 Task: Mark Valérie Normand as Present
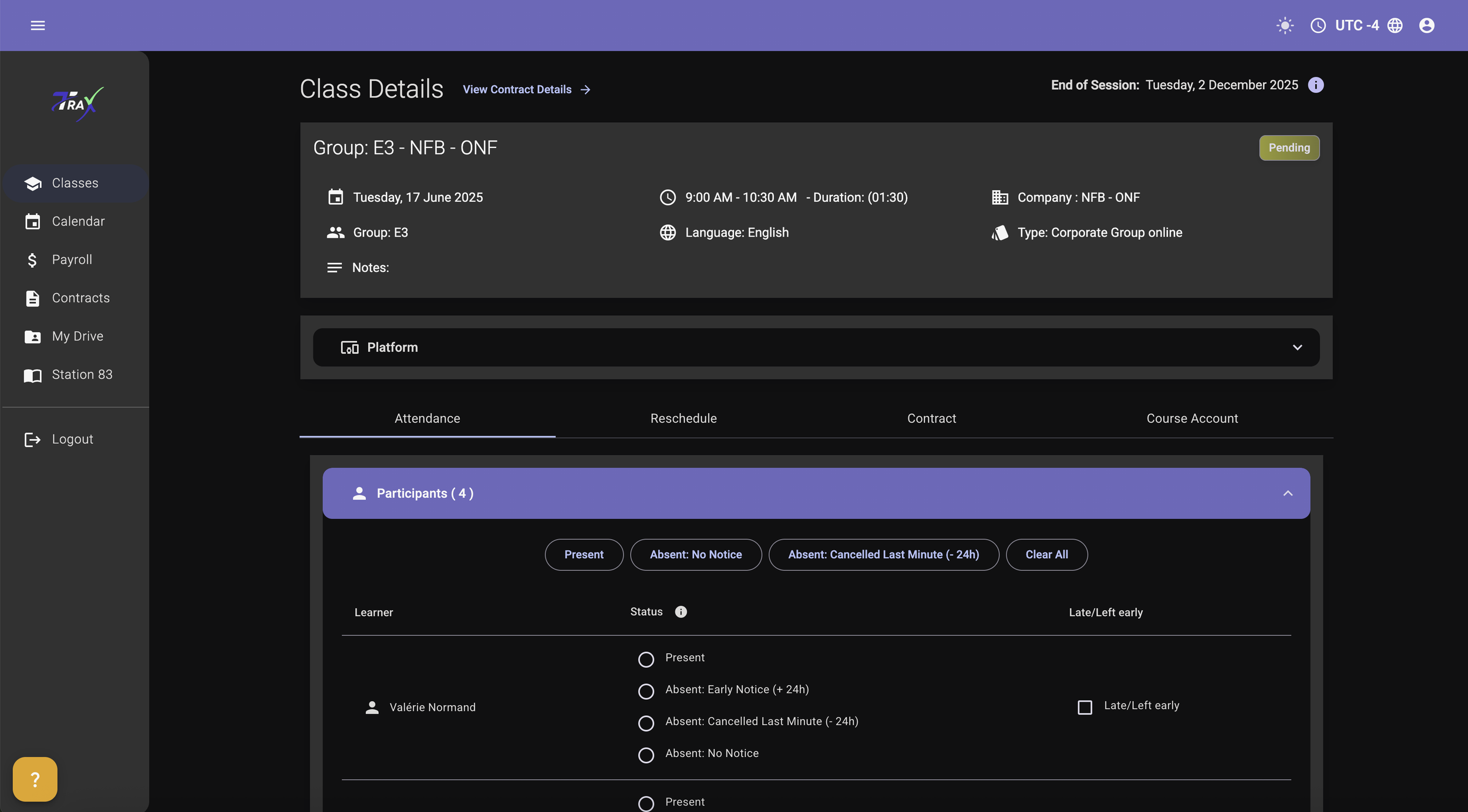646,659
